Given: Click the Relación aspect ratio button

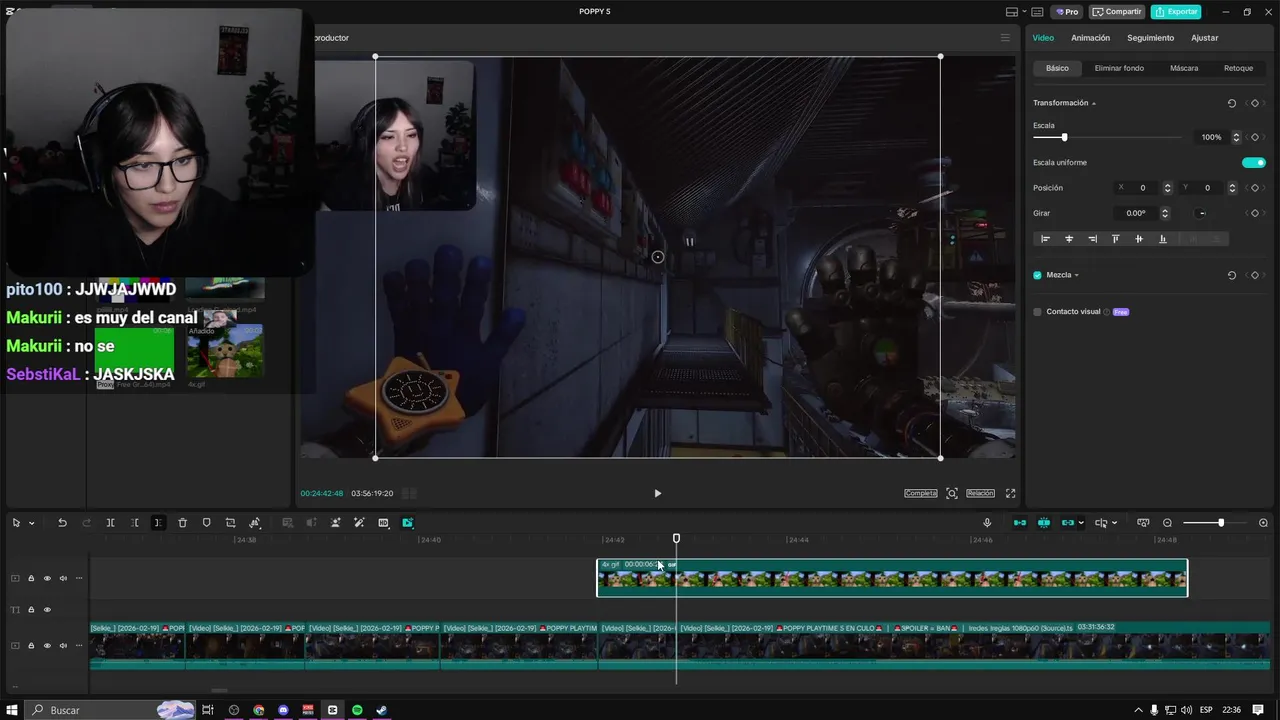Looking at the screenshot, I should click(980, 493).
